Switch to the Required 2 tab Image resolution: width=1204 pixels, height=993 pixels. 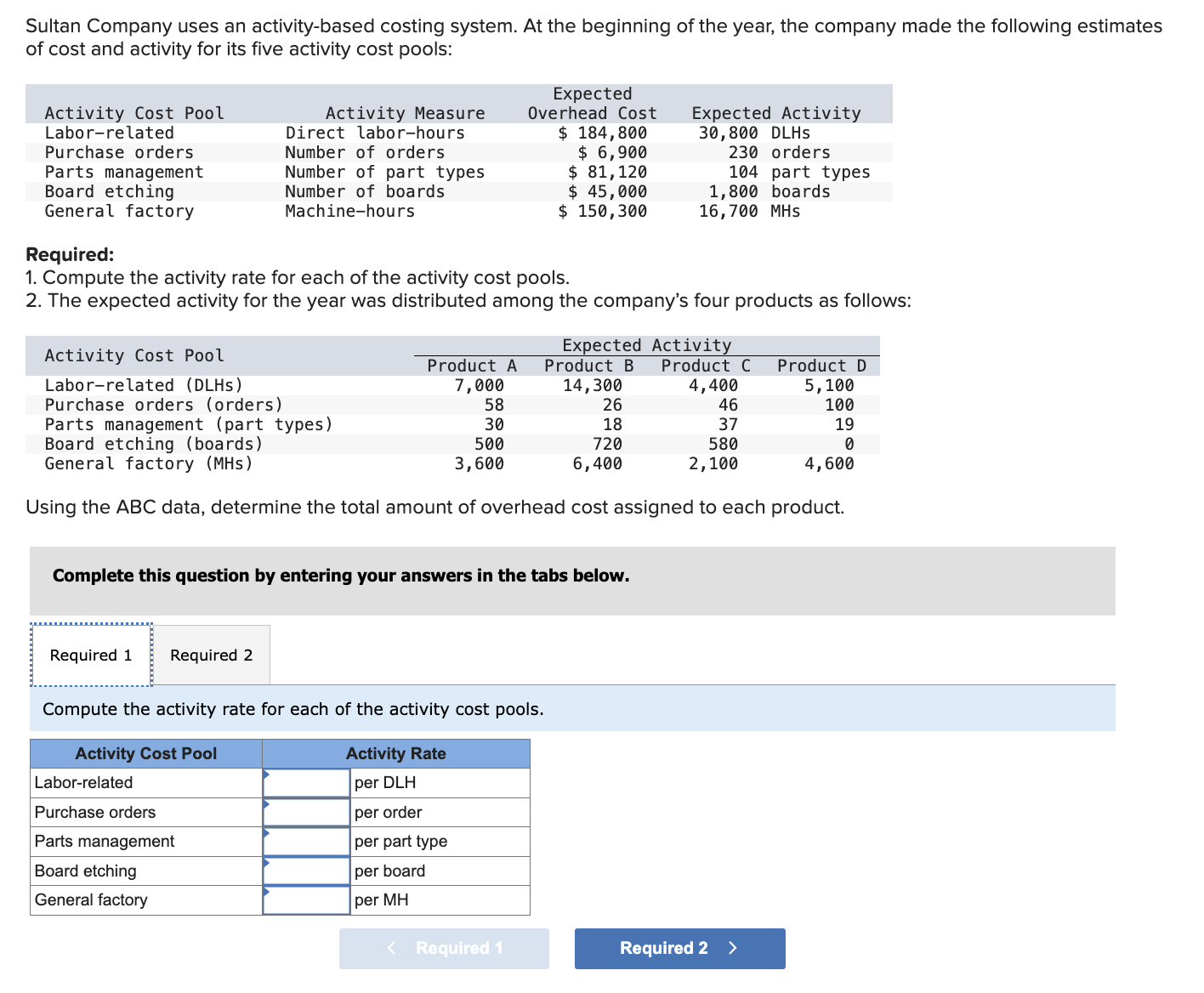[x=212, y=655]
